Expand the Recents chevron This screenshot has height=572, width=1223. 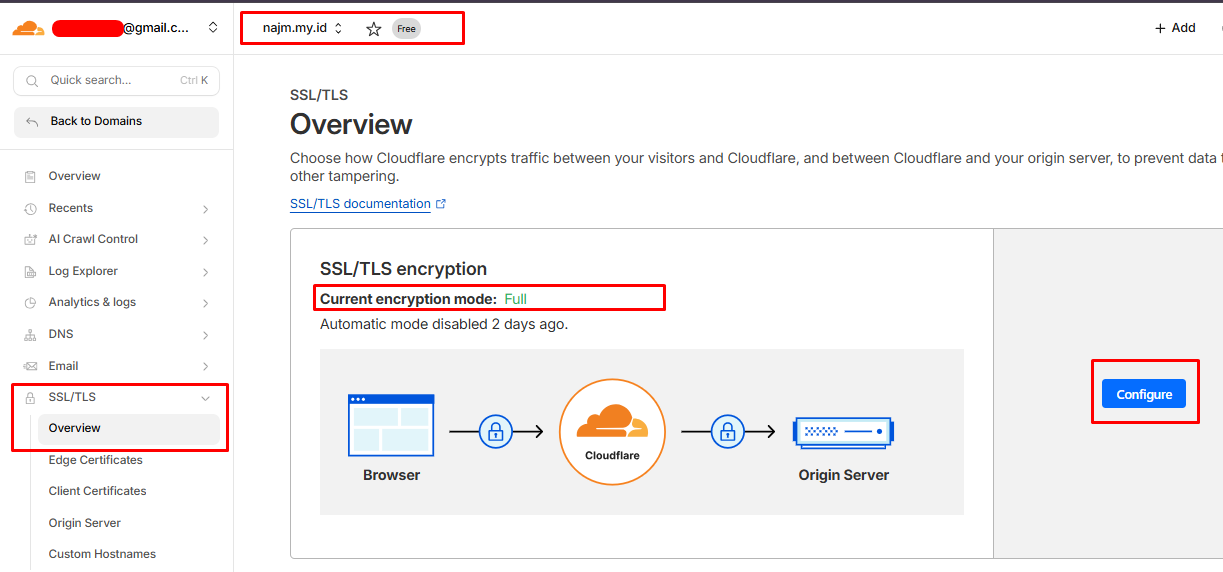205,209
